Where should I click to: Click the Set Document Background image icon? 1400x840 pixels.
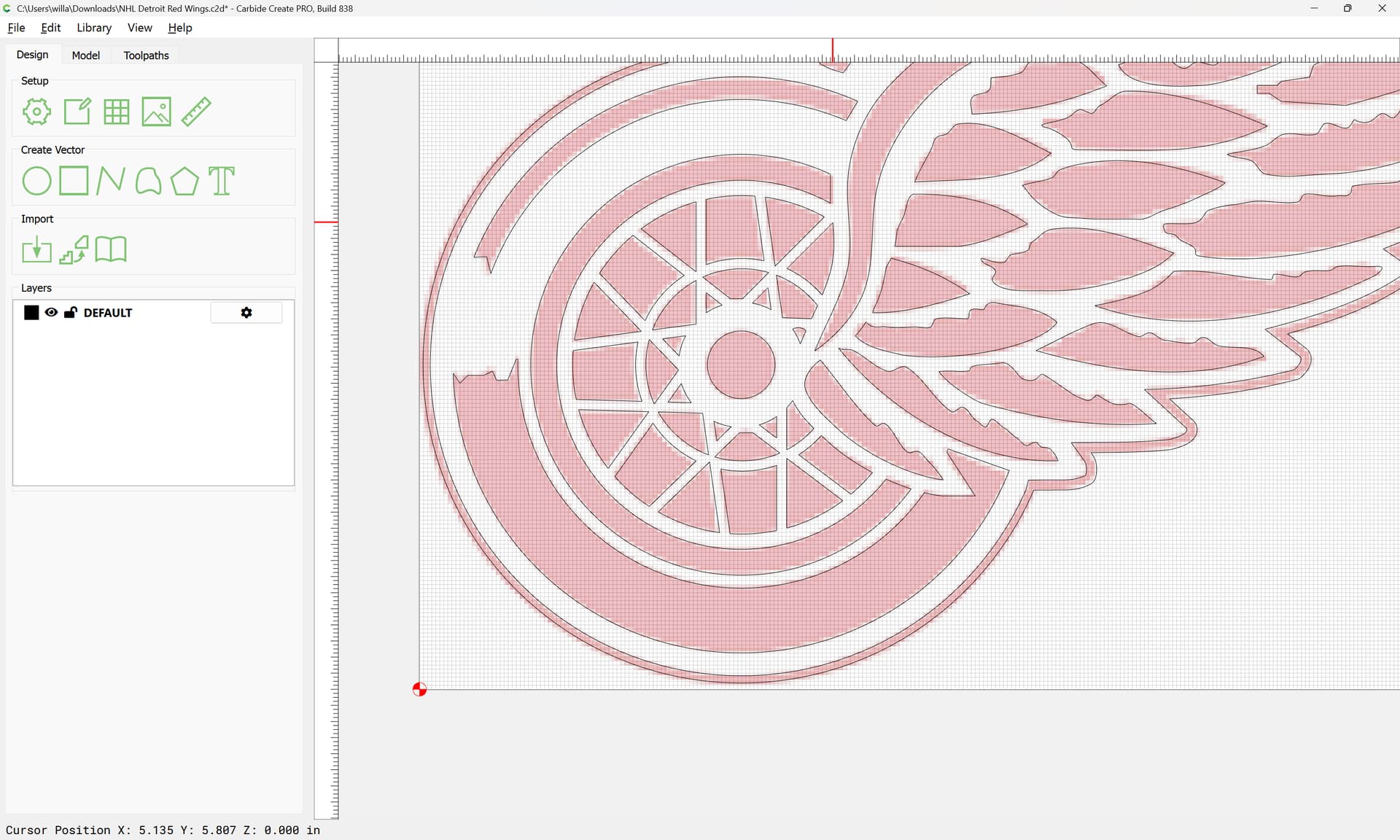pos(156,112)
